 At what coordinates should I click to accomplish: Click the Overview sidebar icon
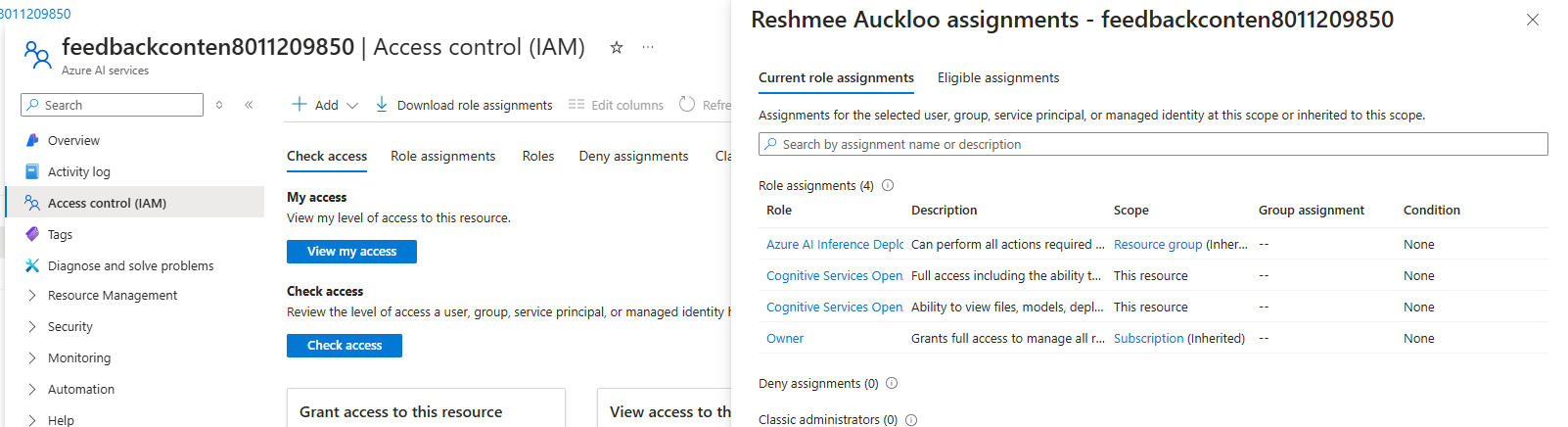pyautogui.click(x=32, y=140)
